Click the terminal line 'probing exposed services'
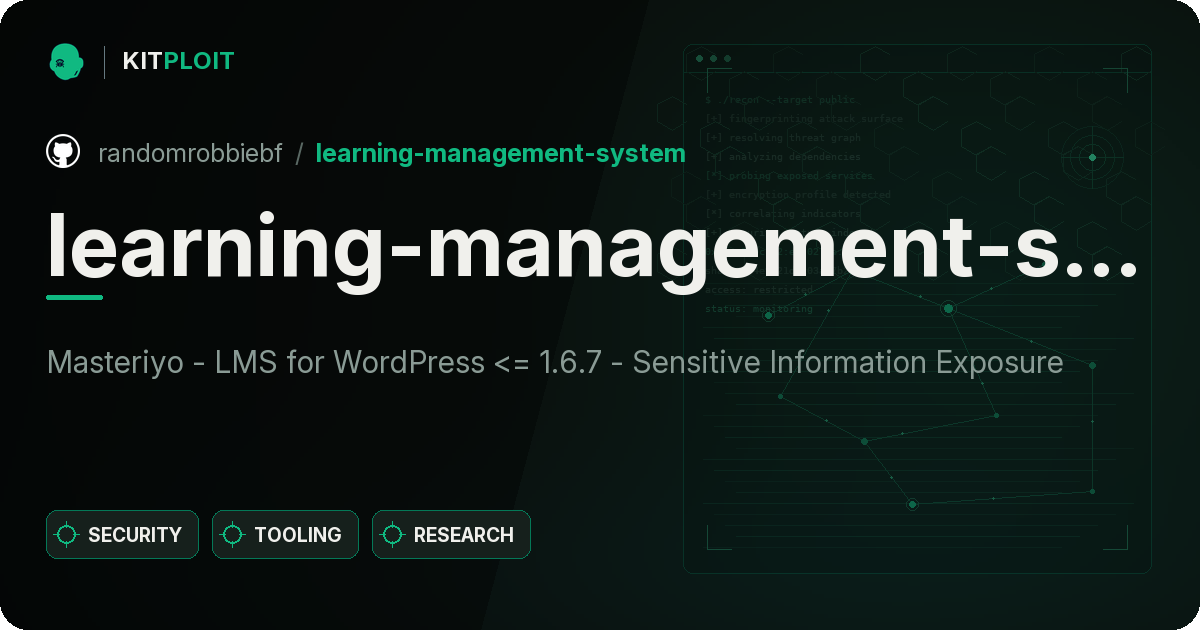Screen dimensions: 1200x630 (x=789, y=176)
